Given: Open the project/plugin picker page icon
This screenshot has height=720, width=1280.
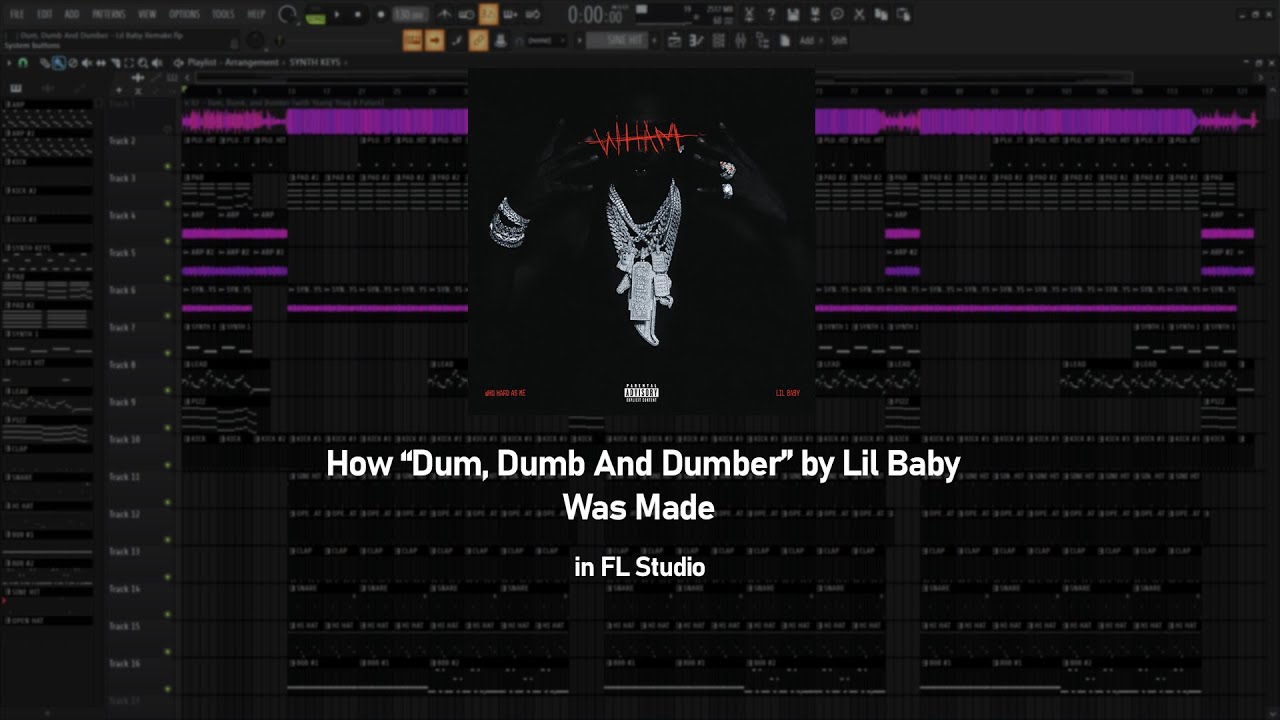Looking at the screenshot, I should pos(785,40).
